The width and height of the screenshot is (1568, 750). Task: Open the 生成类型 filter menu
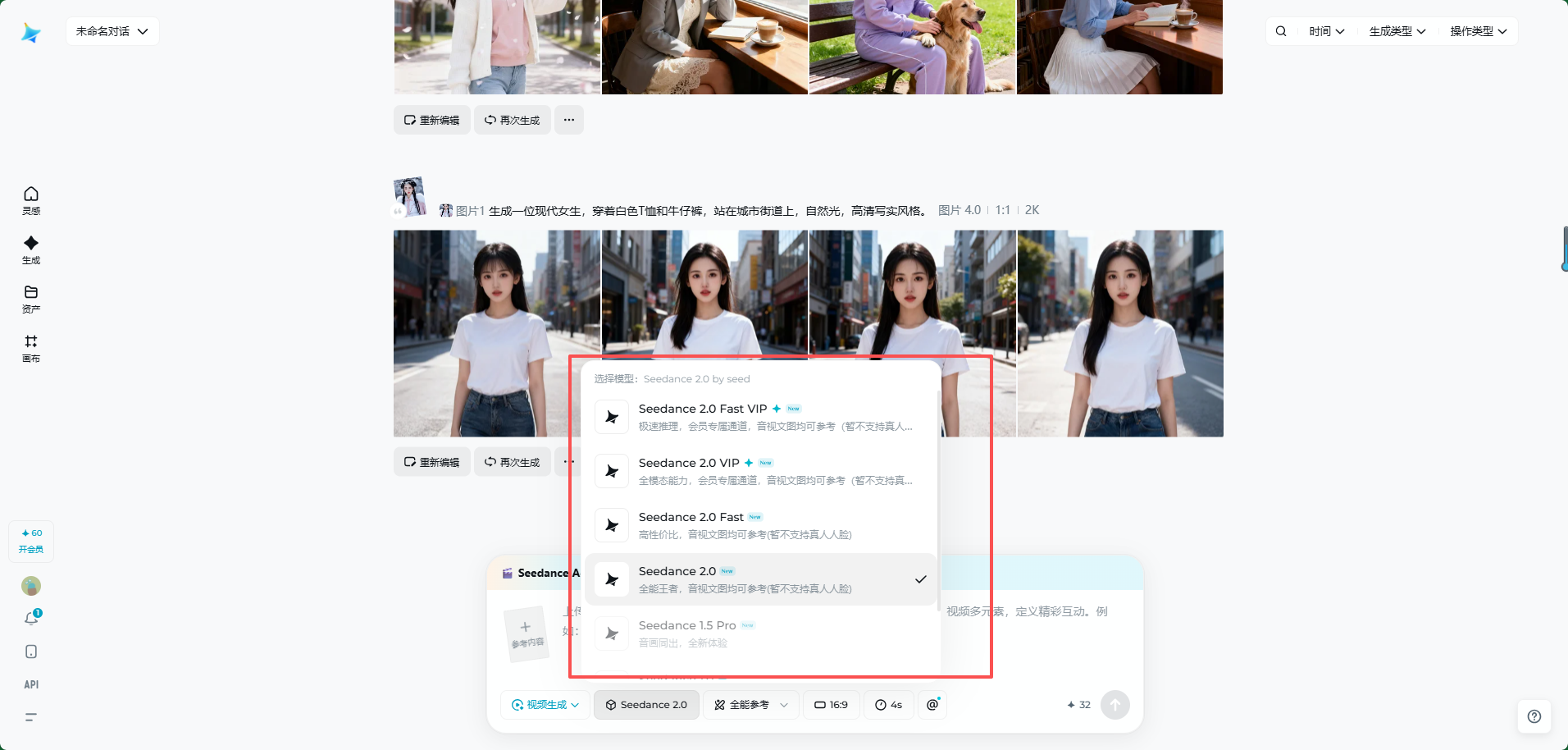pyautogui.click(x=1397, y=30)
